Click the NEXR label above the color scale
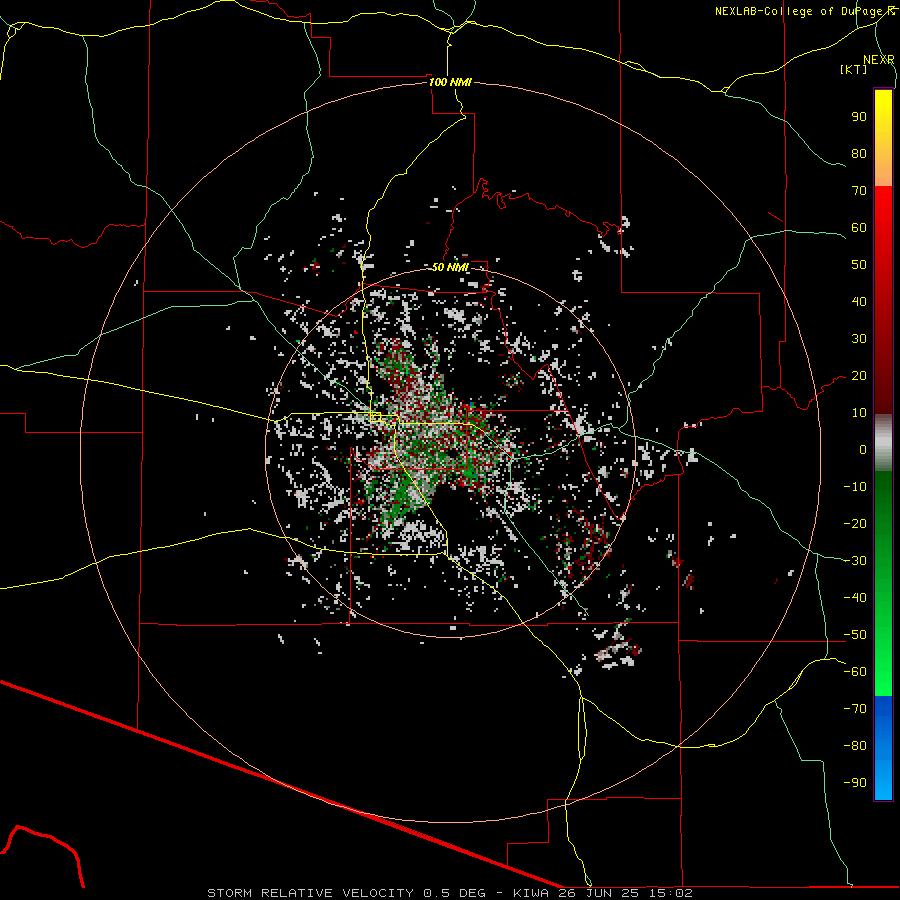Screen dimensions: 900x900 pos(879,59)
